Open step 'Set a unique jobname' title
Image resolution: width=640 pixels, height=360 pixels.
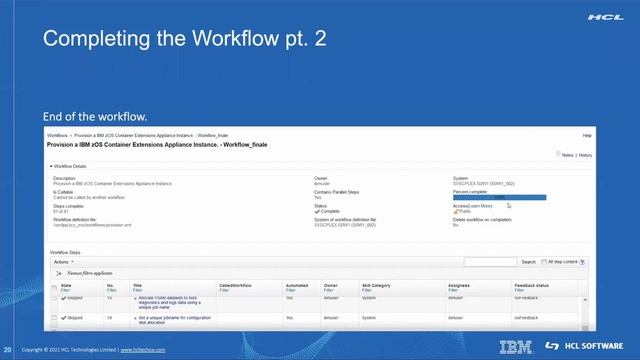(175, 320)
